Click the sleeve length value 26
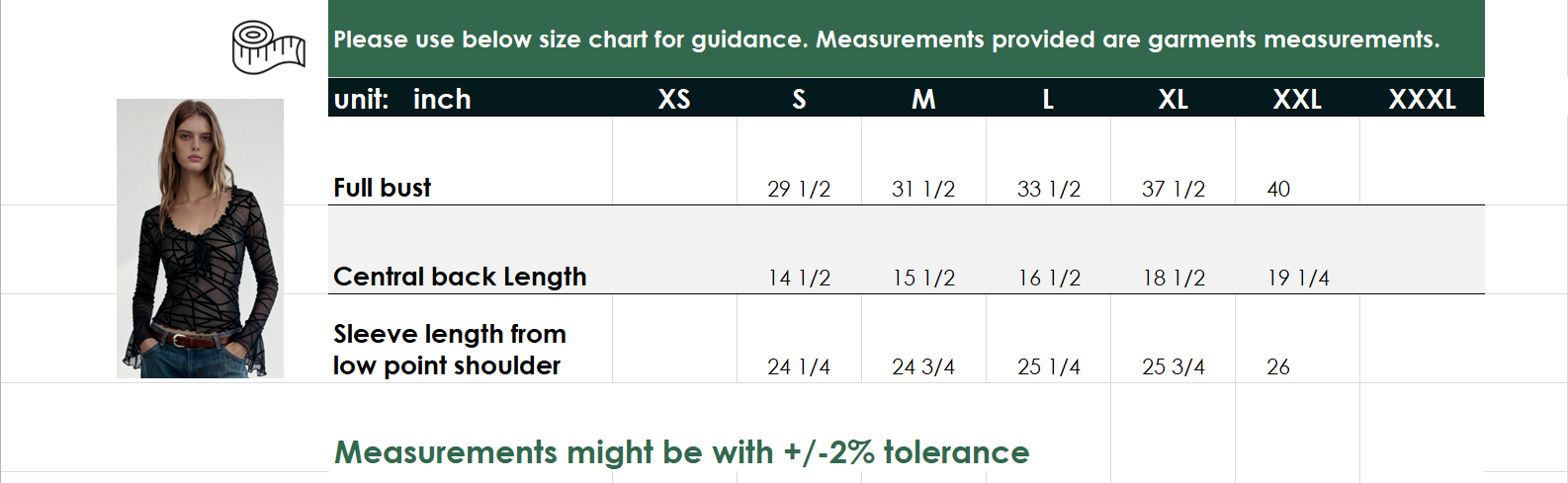 coord(1278,366)
